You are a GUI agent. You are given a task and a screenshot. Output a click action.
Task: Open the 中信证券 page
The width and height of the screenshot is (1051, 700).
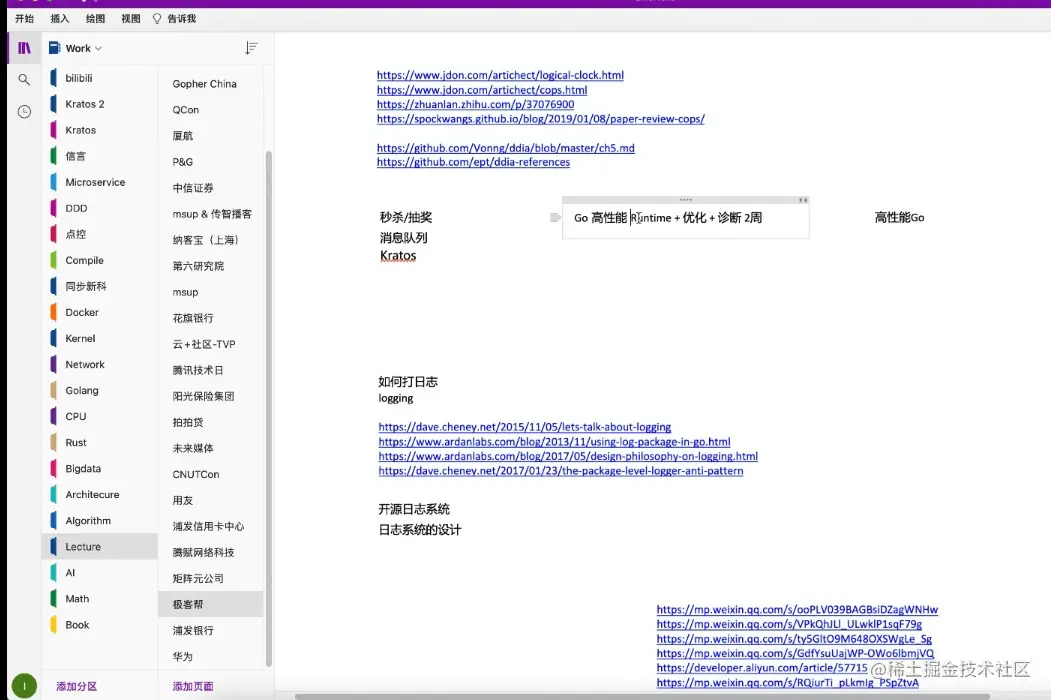(211, 188)
